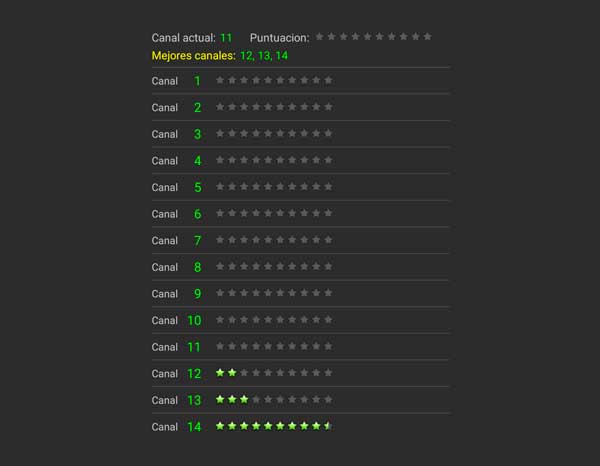Image resolution: width=600 pixels, height=466 pixels.
Task: Click the last gray star of channel 6
Action: click(328, 213)
